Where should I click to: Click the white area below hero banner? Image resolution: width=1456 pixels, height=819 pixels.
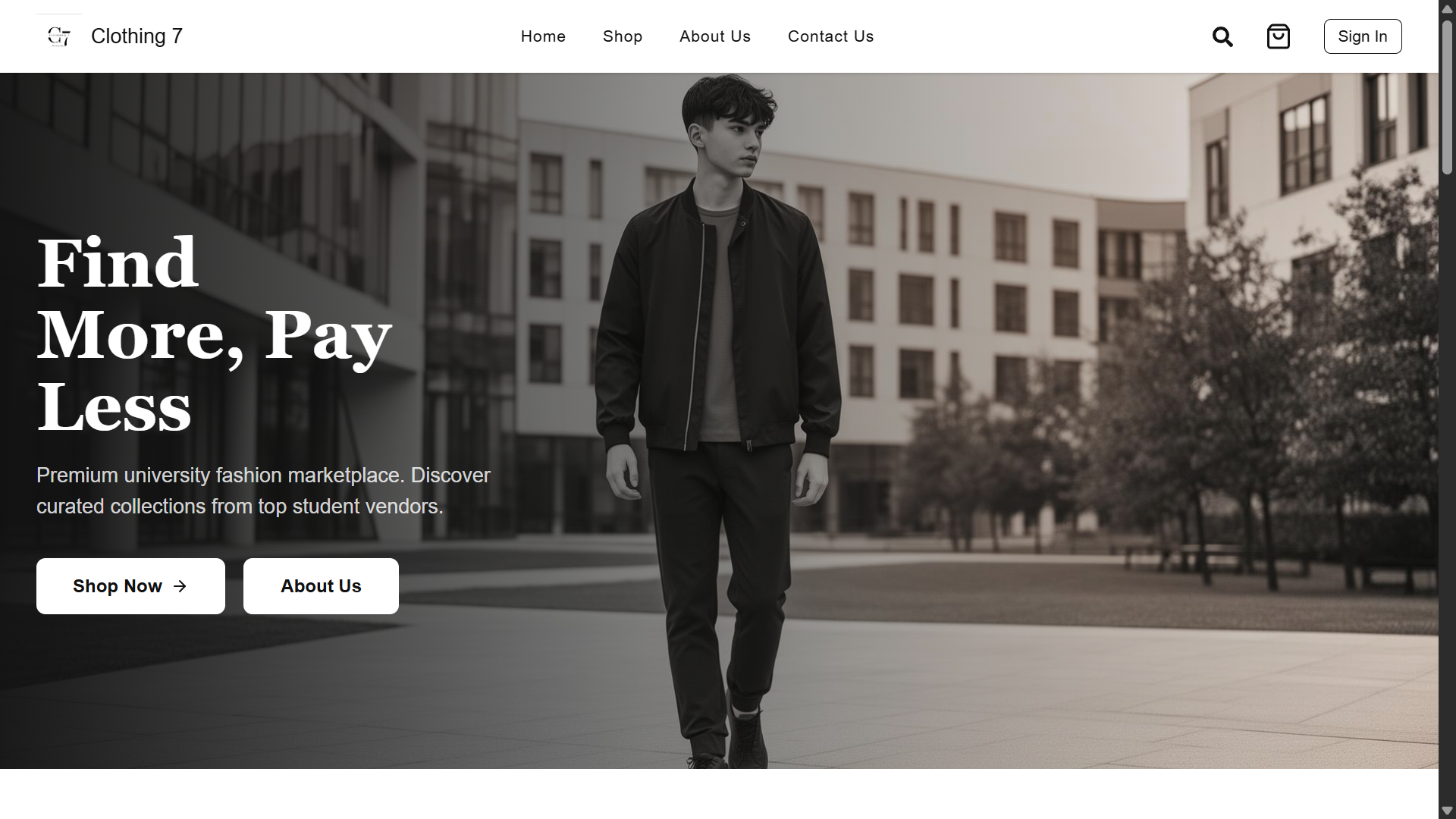tap(719, 794)
